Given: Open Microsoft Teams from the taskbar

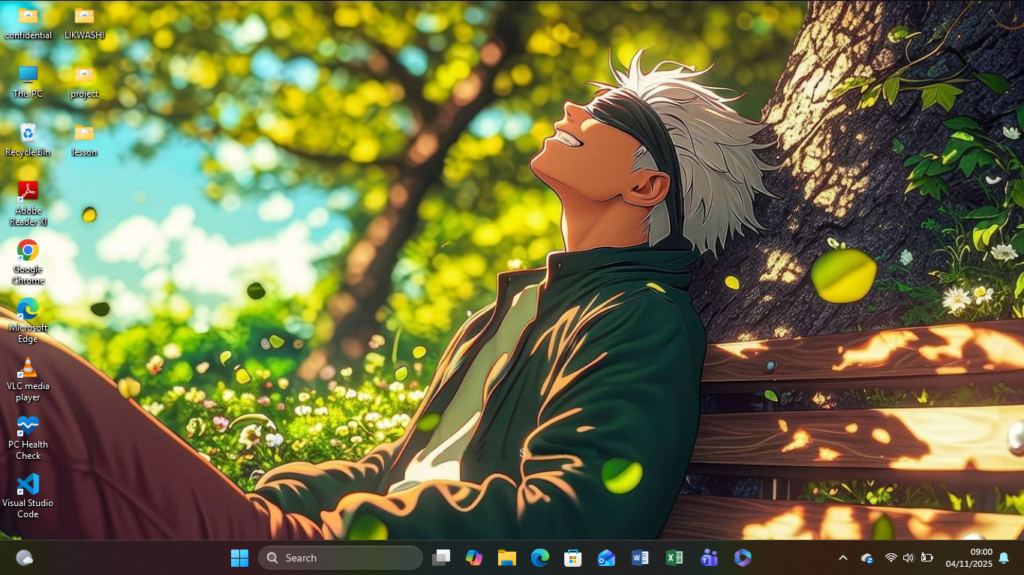Looking at the screenshot, I should tap(709, 557).
